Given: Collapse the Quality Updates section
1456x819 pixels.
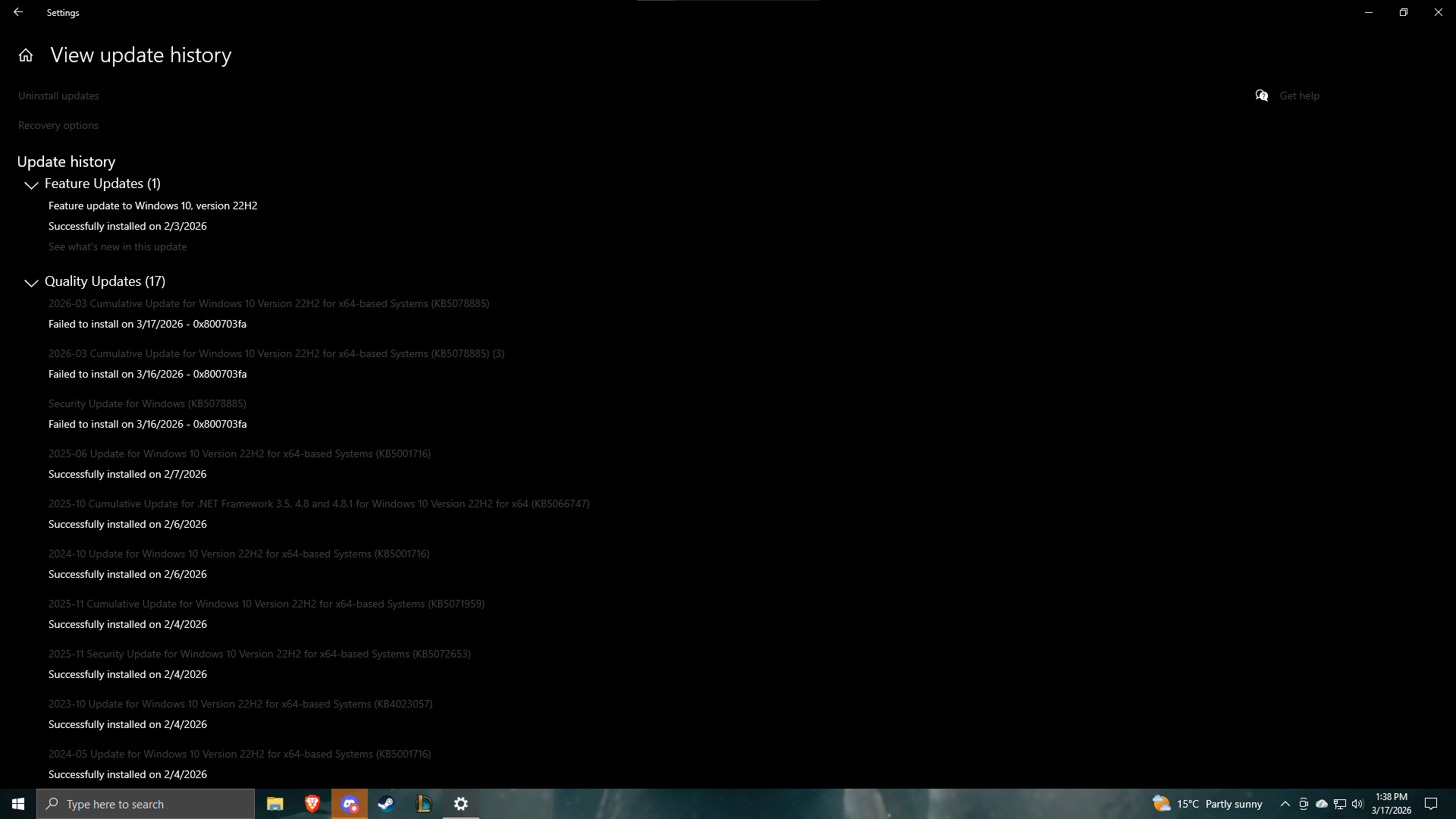Looking at the screenshot, I should pos(31,282).
